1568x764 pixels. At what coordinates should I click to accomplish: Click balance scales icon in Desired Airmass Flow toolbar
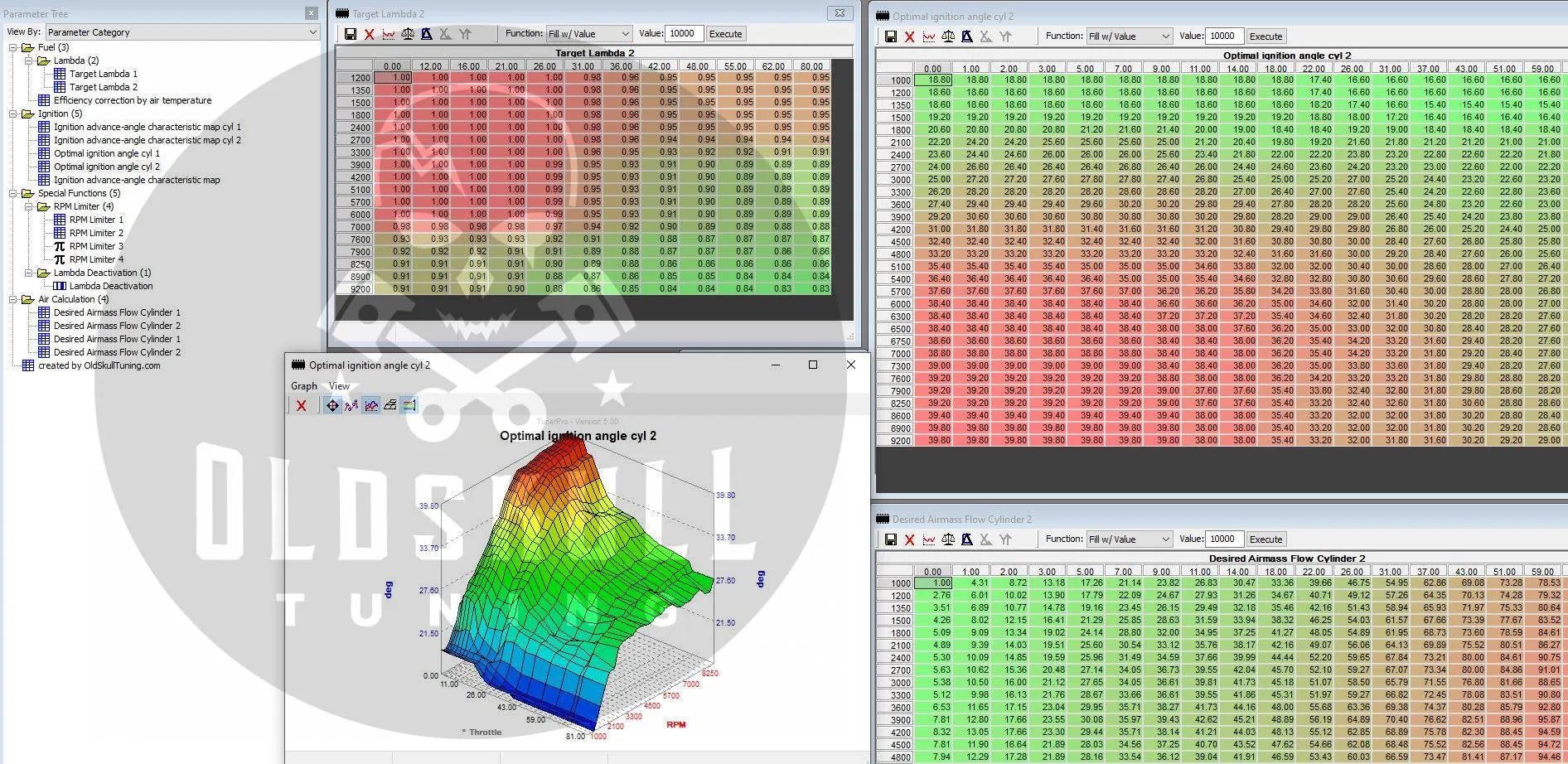pyautogui.click(x=947, y=539)
